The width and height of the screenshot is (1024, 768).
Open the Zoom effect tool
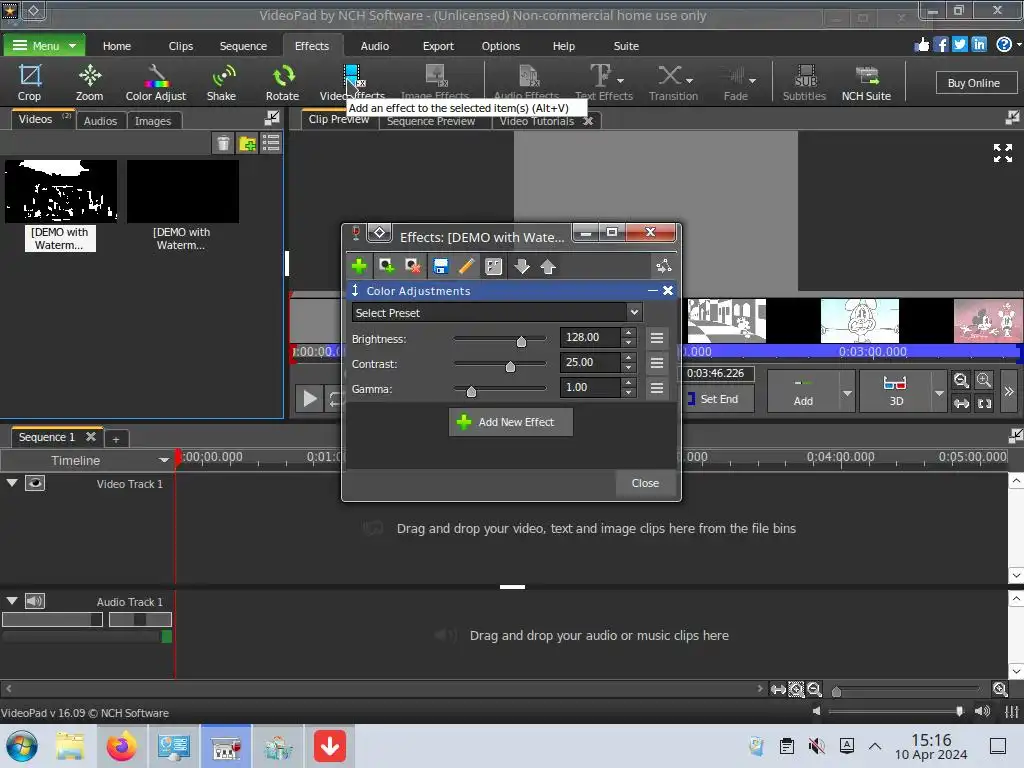click(89, 83)
